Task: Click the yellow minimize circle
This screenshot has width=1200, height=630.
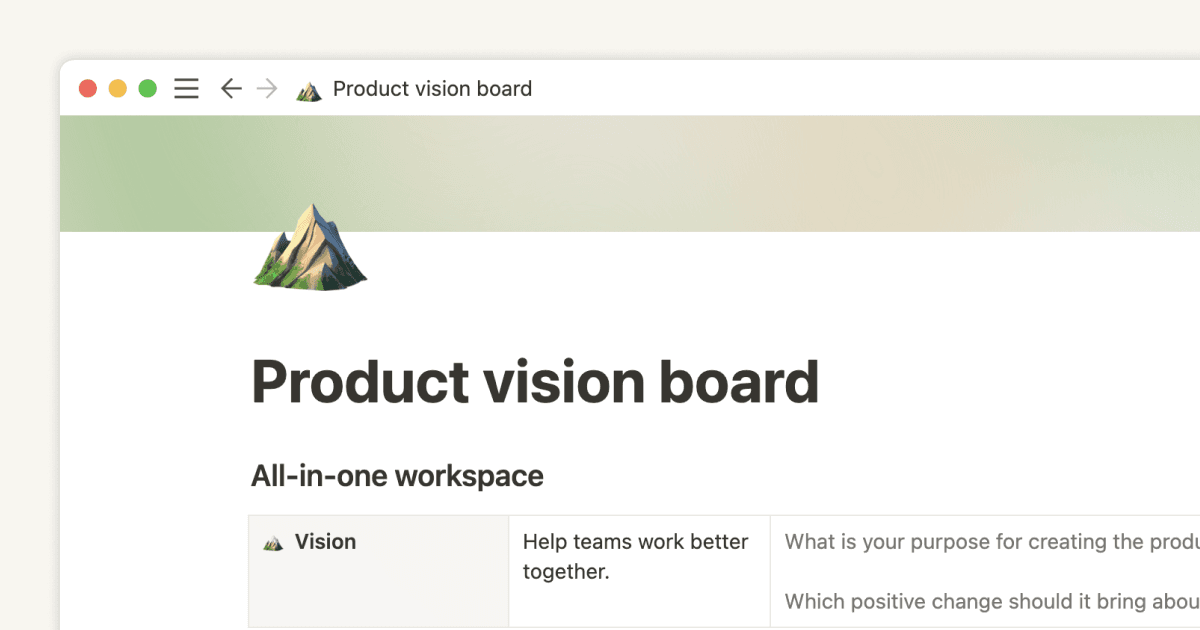Action: [x=117, y=88]
